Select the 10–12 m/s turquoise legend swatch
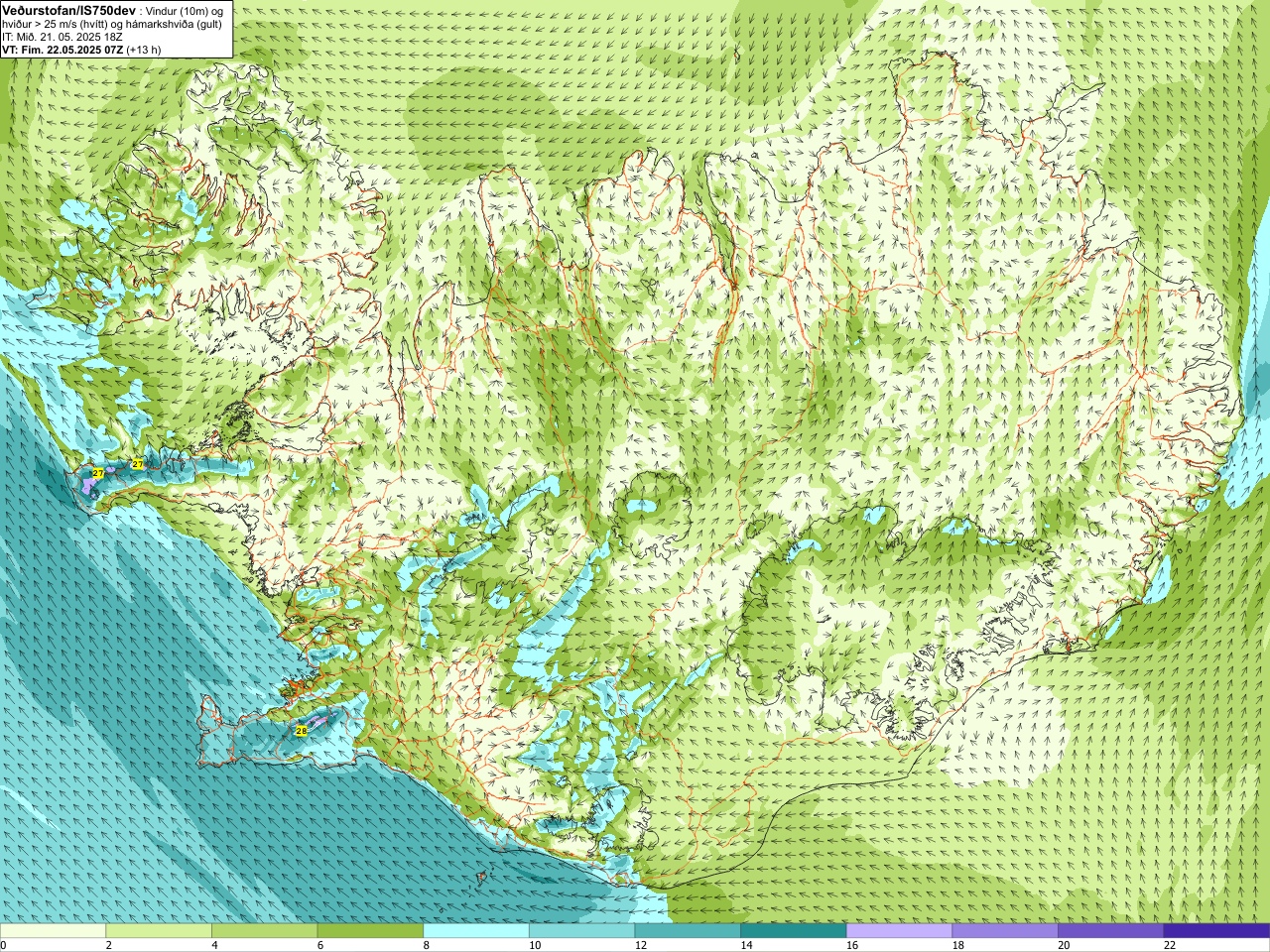 pyautogui.click(x=581, y=931)
